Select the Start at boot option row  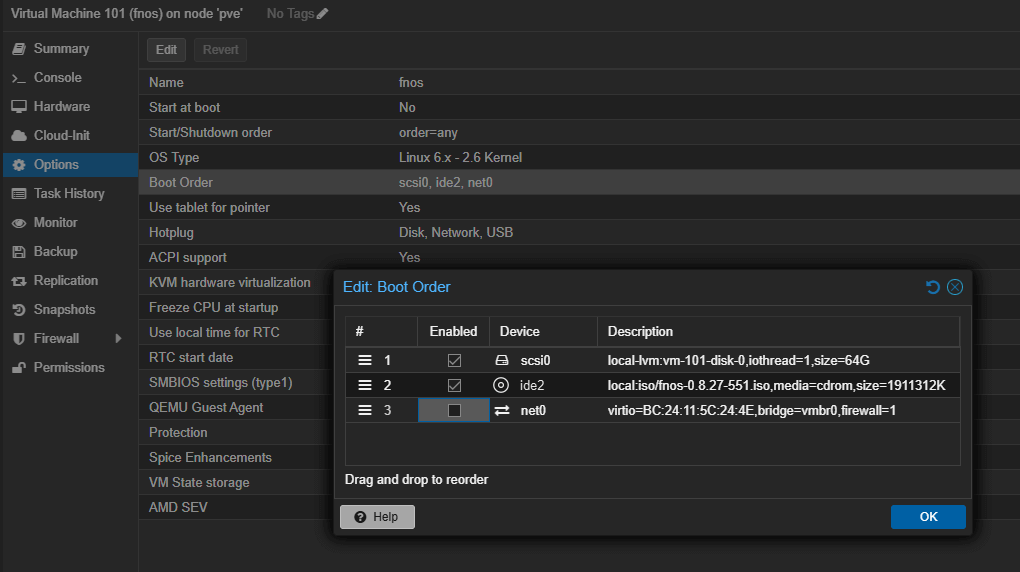click(x=184, y=108)
